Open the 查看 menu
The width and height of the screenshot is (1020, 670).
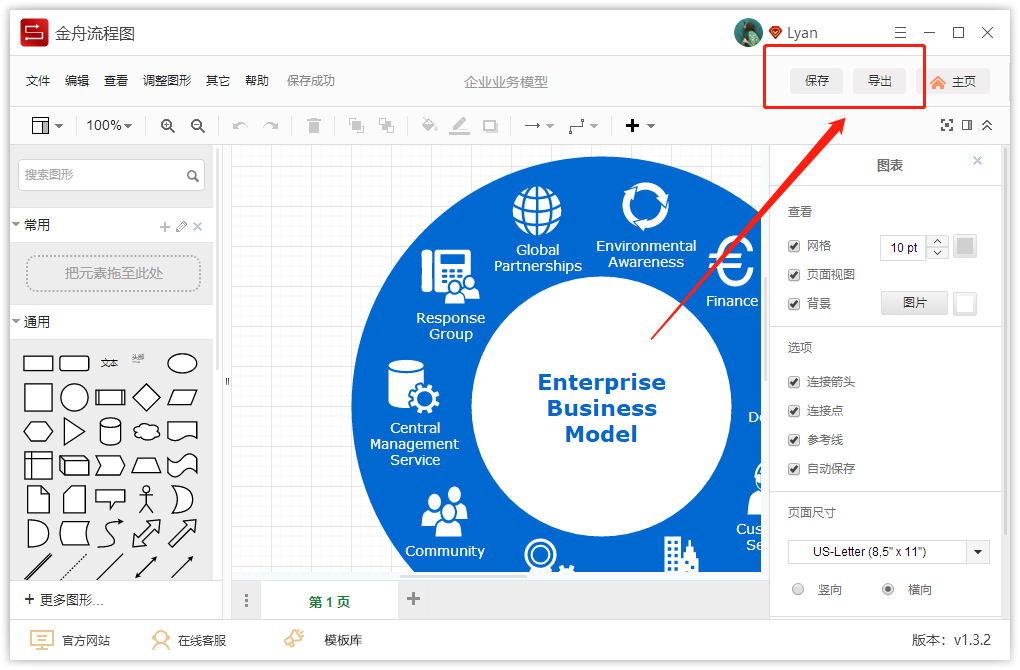pos(116,81)
